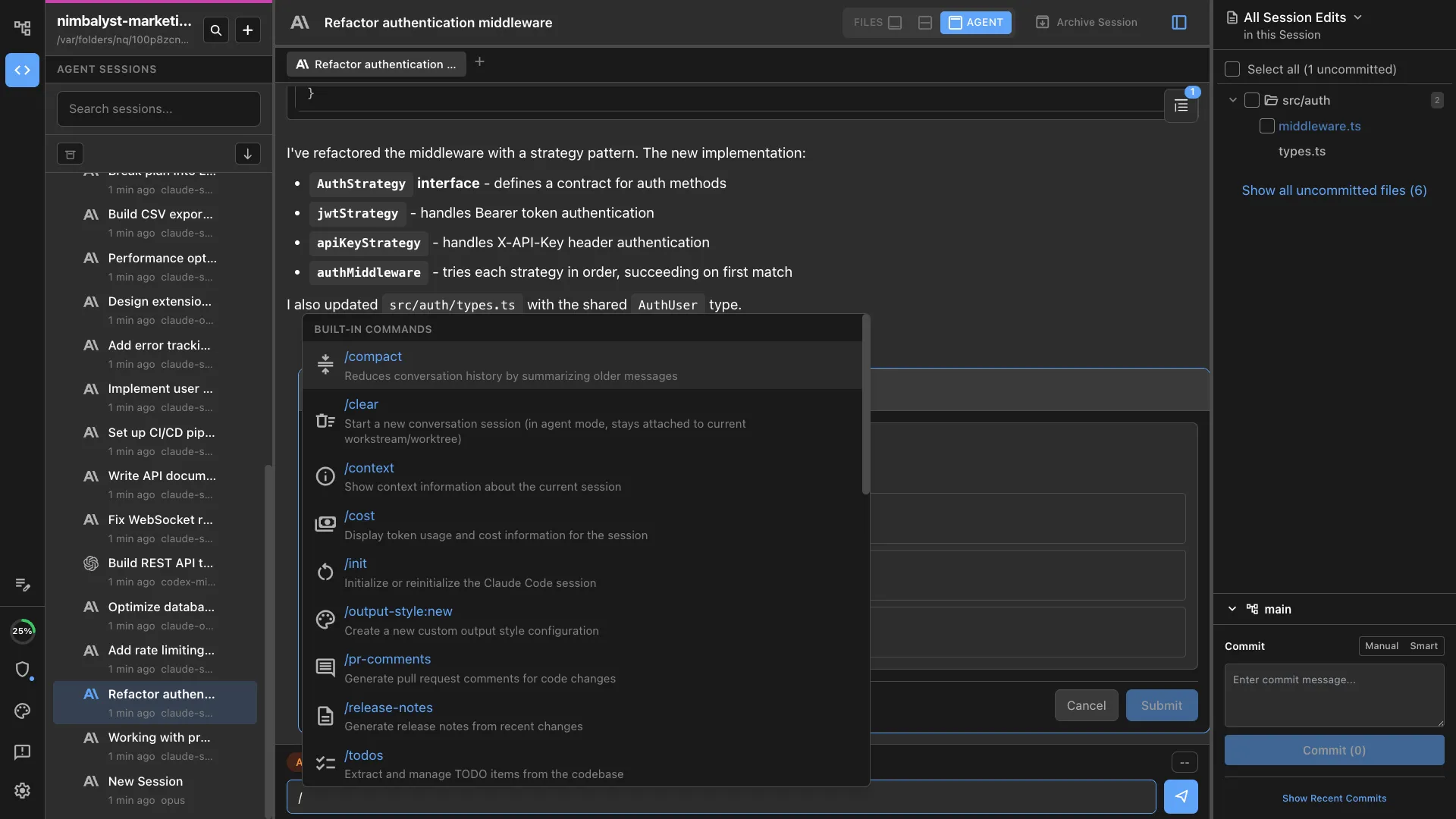1456x819 pixels.
Task: Click the Search sessions input field
Action: [x=158, y=108]
